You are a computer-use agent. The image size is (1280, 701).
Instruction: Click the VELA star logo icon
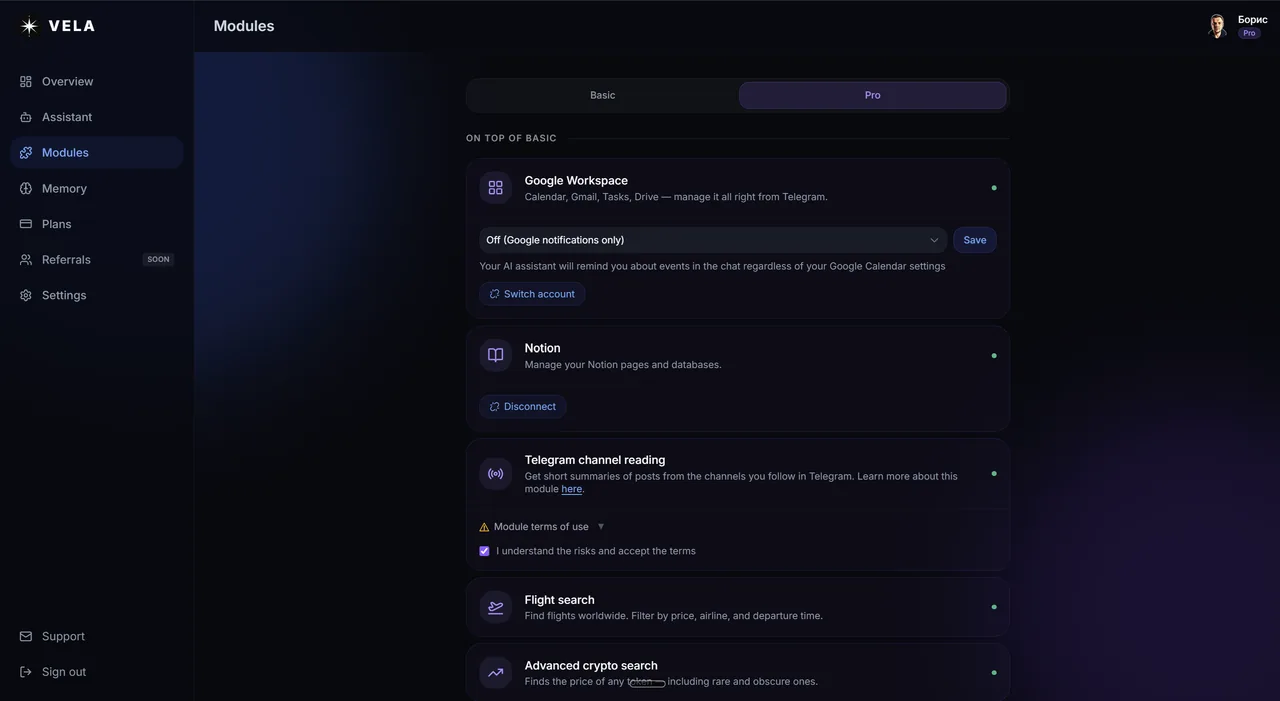(29, 26)
